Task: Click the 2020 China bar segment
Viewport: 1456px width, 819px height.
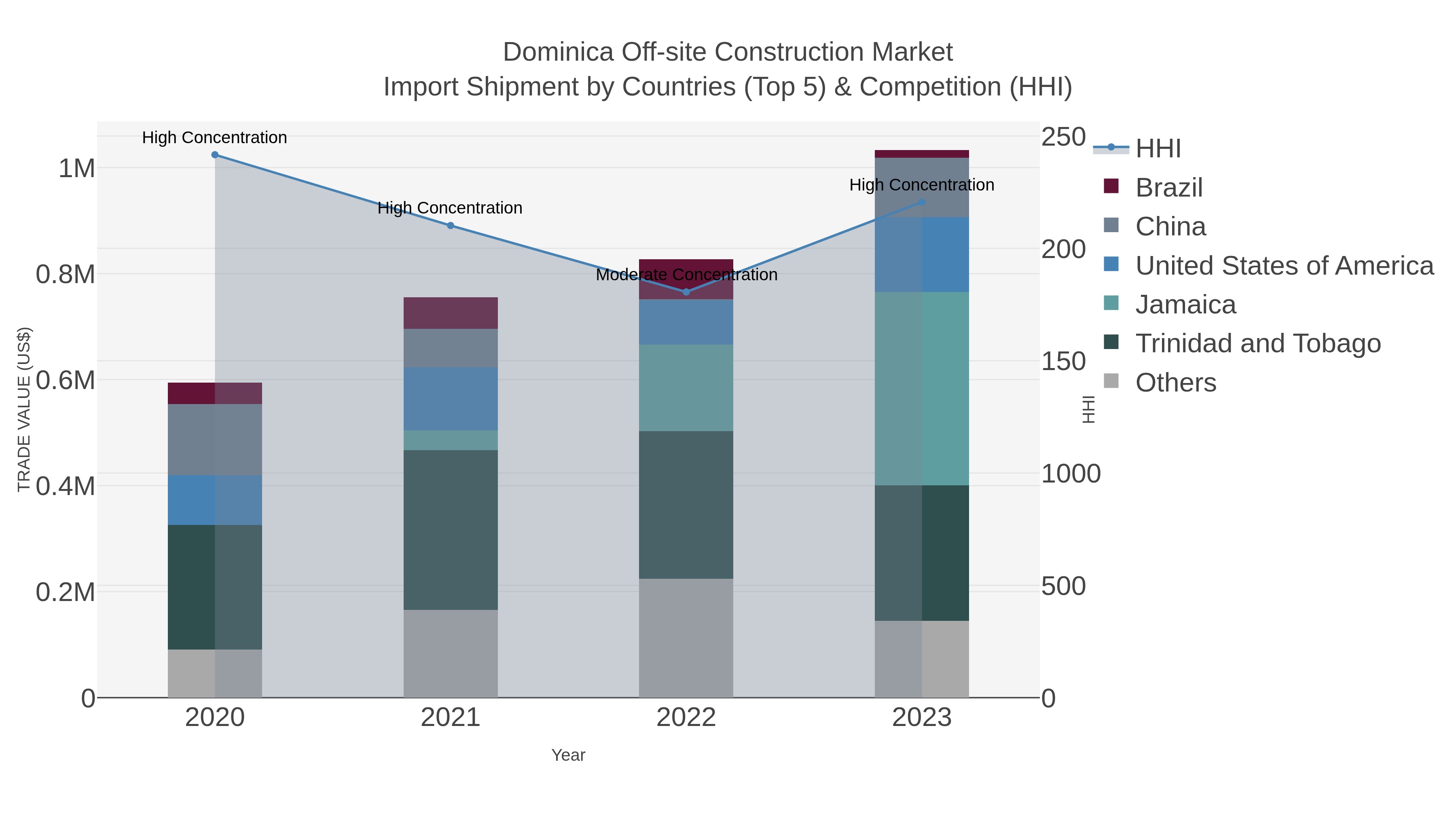Action: click(x=215, y=440)
